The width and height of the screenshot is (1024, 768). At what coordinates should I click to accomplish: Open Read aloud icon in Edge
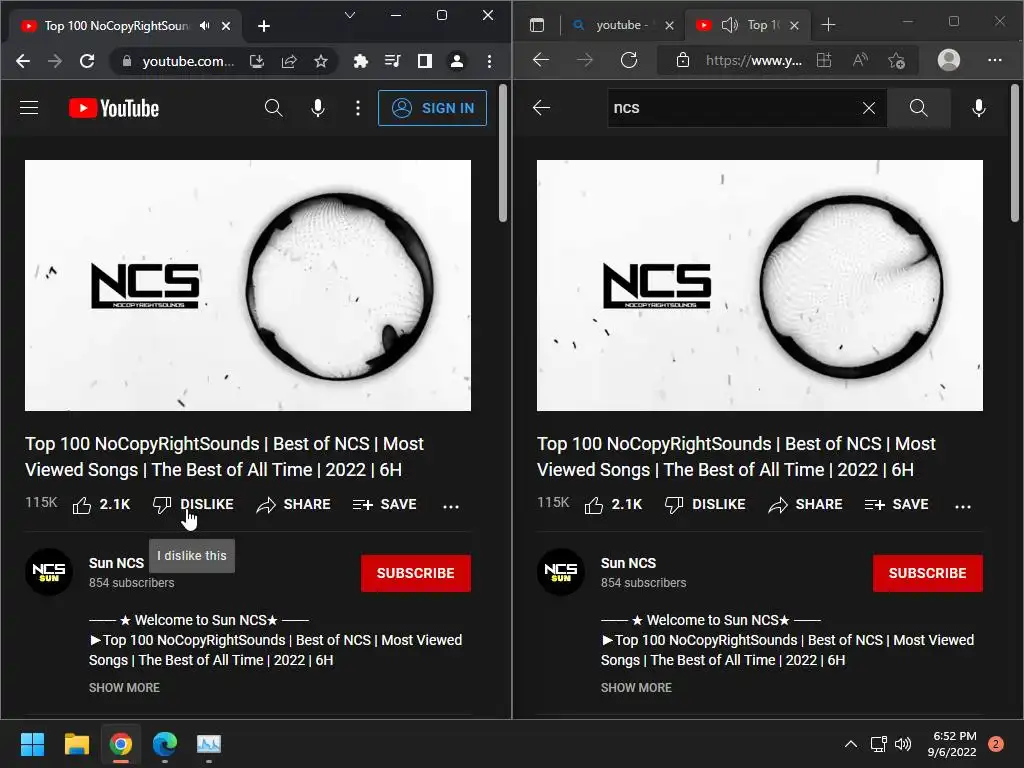point(861,60)
